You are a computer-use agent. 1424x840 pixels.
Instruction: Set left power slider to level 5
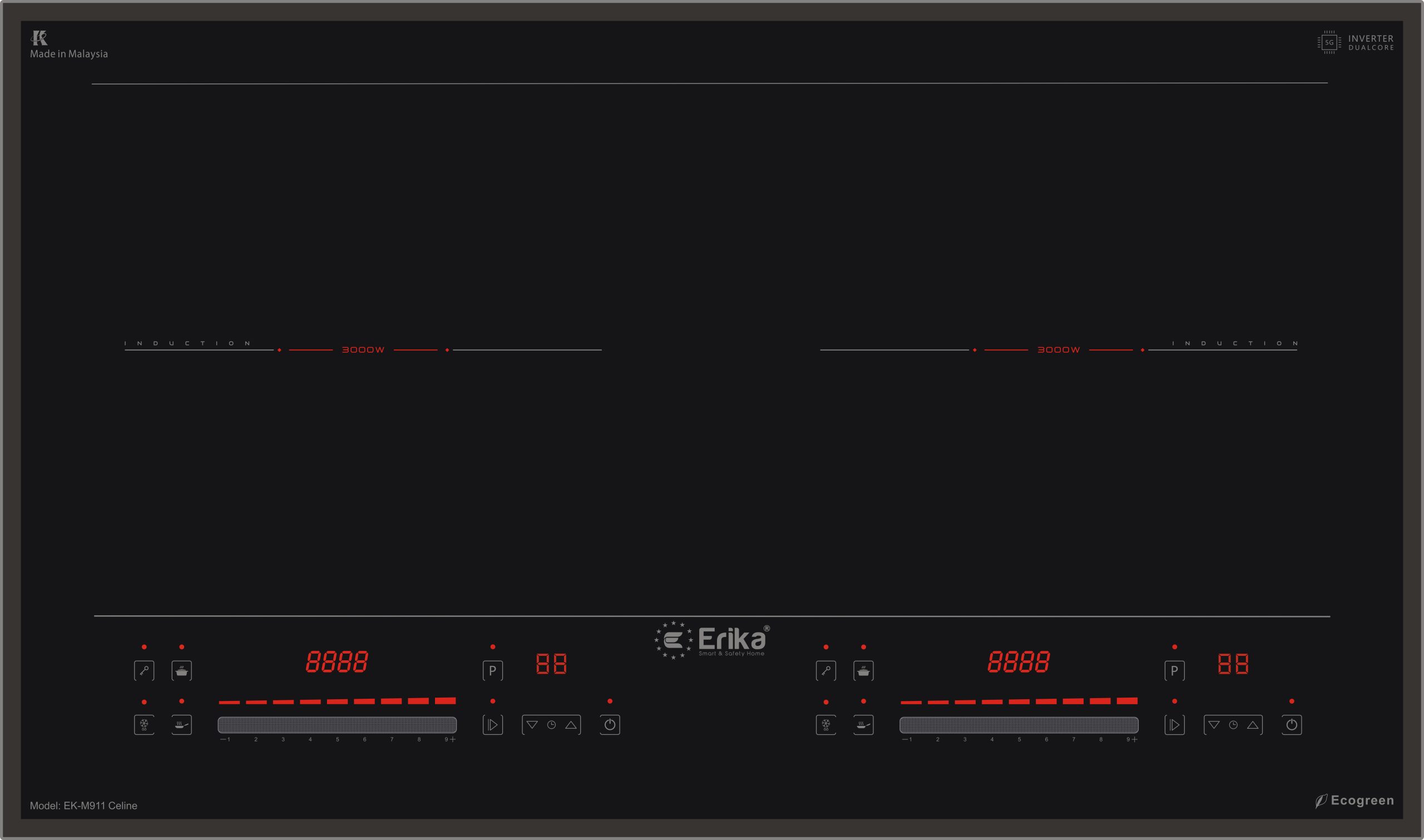point(337,725)
